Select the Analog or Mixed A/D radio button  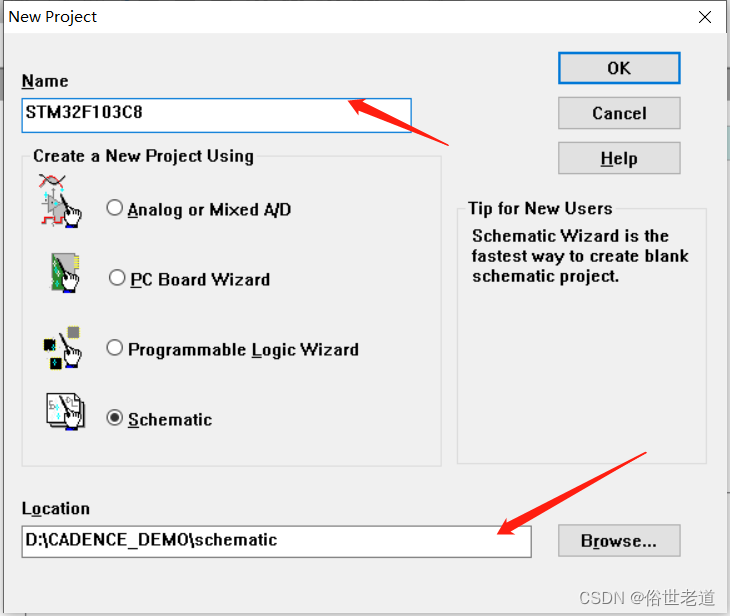[115, 208]
